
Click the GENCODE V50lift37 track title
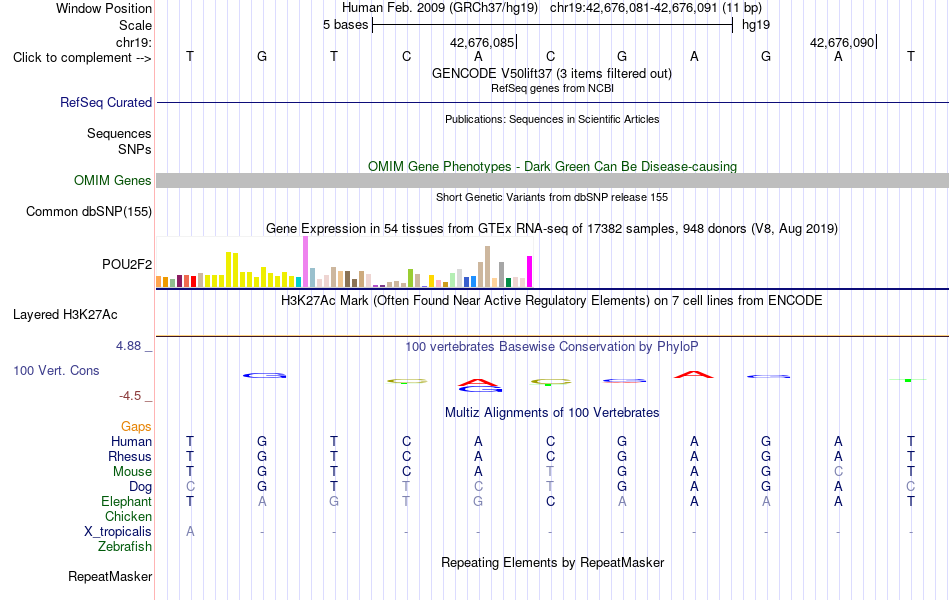(x=551, y=73)
